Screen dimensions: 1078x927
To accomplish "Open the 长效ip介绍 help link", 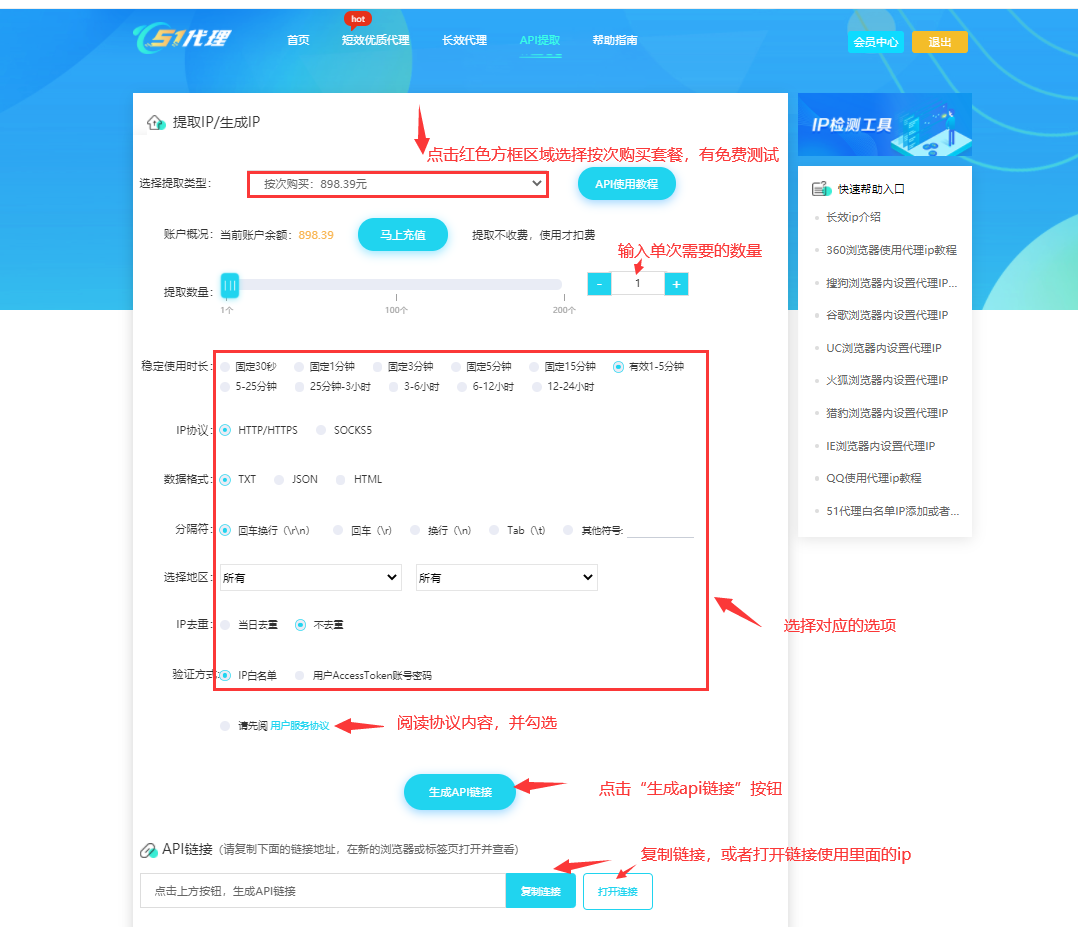I will coord(853,217).
